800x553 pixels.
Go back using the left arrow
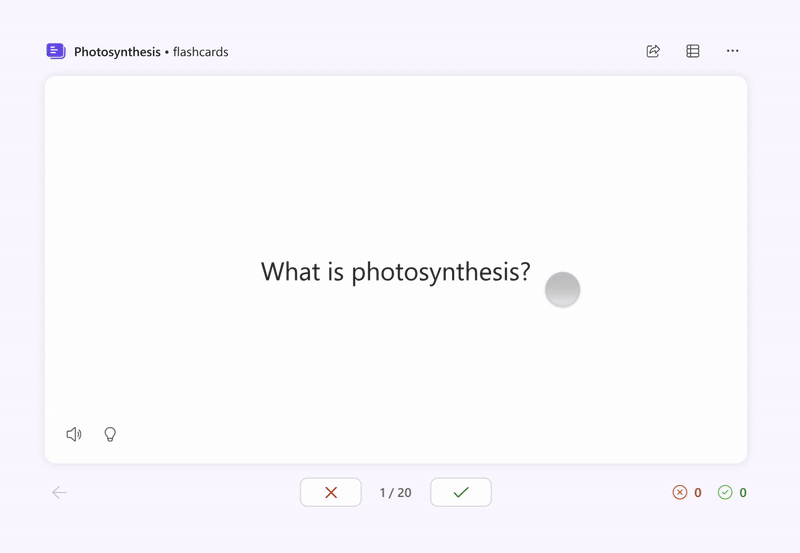(59, 492)
